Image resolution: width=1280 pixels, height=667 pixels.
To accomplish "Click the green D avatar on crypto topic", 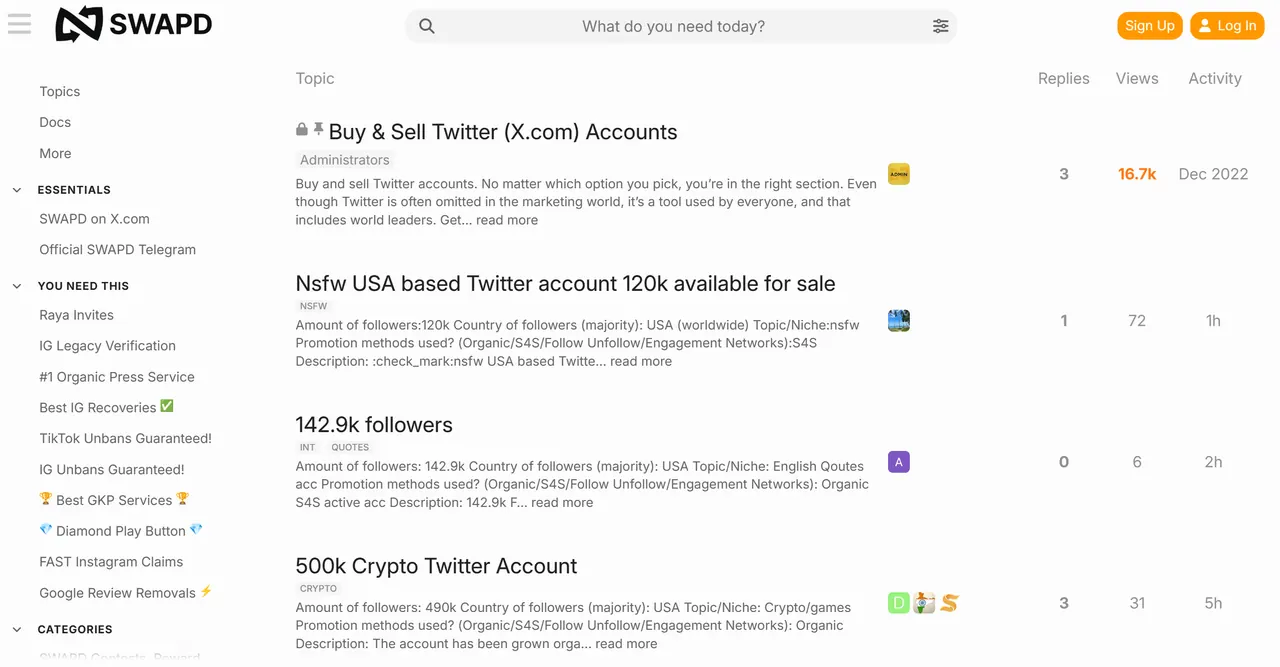I will 898,603.
